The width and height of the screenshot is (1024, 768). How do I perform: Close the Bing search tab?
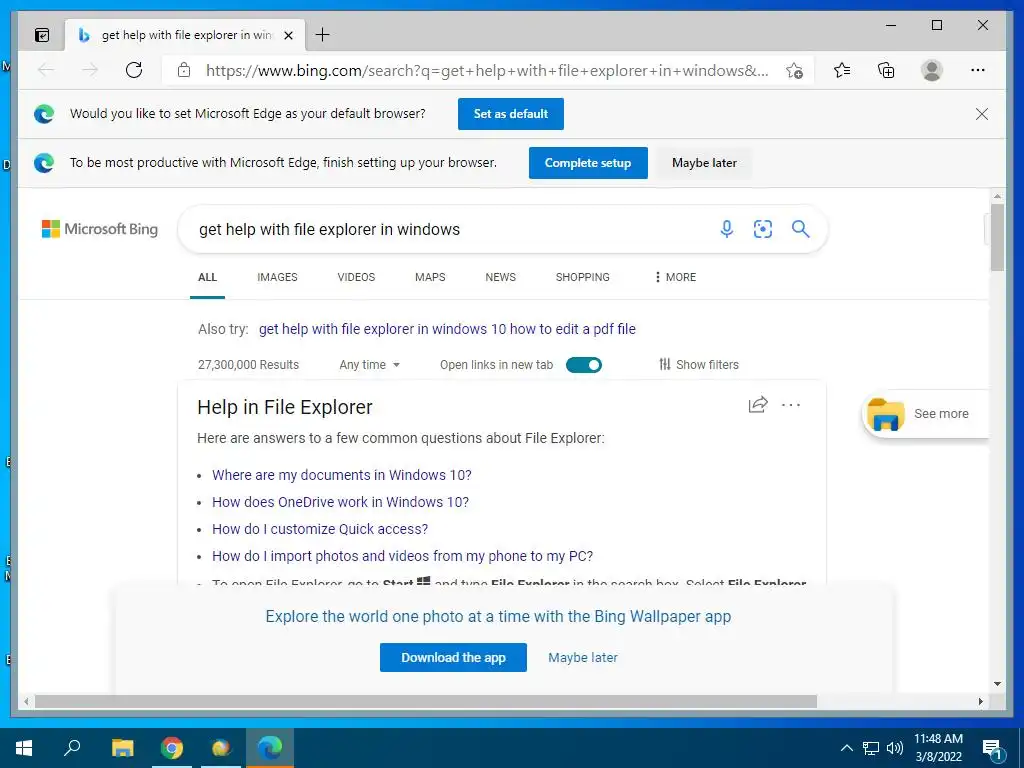(288, 35)
